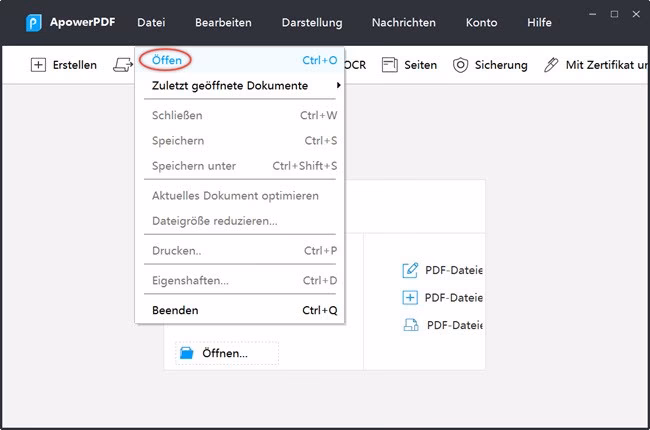The width and height of the screenshot is (650, 430).
Task: Click the convert icon next to Erstellen
Action: (x=123, y=65)
